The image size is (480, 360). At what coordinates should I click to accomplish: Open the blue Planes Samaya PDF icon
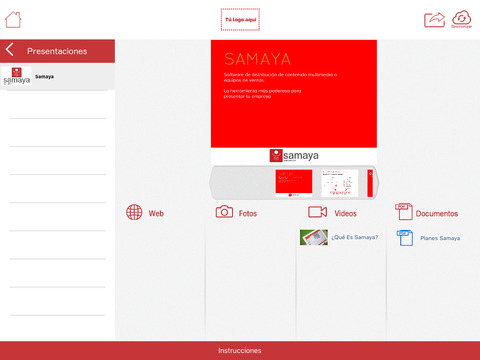405,238
